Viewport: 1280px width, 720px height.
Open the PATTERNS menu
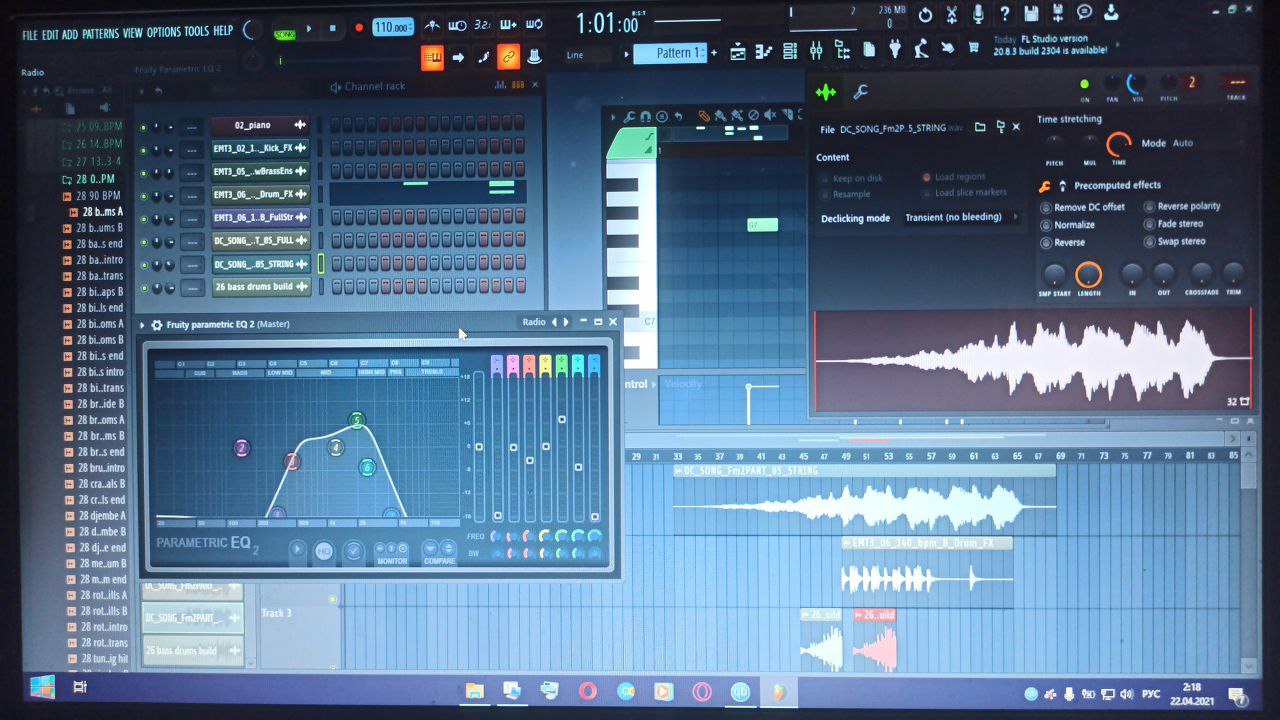pos(100,33)
